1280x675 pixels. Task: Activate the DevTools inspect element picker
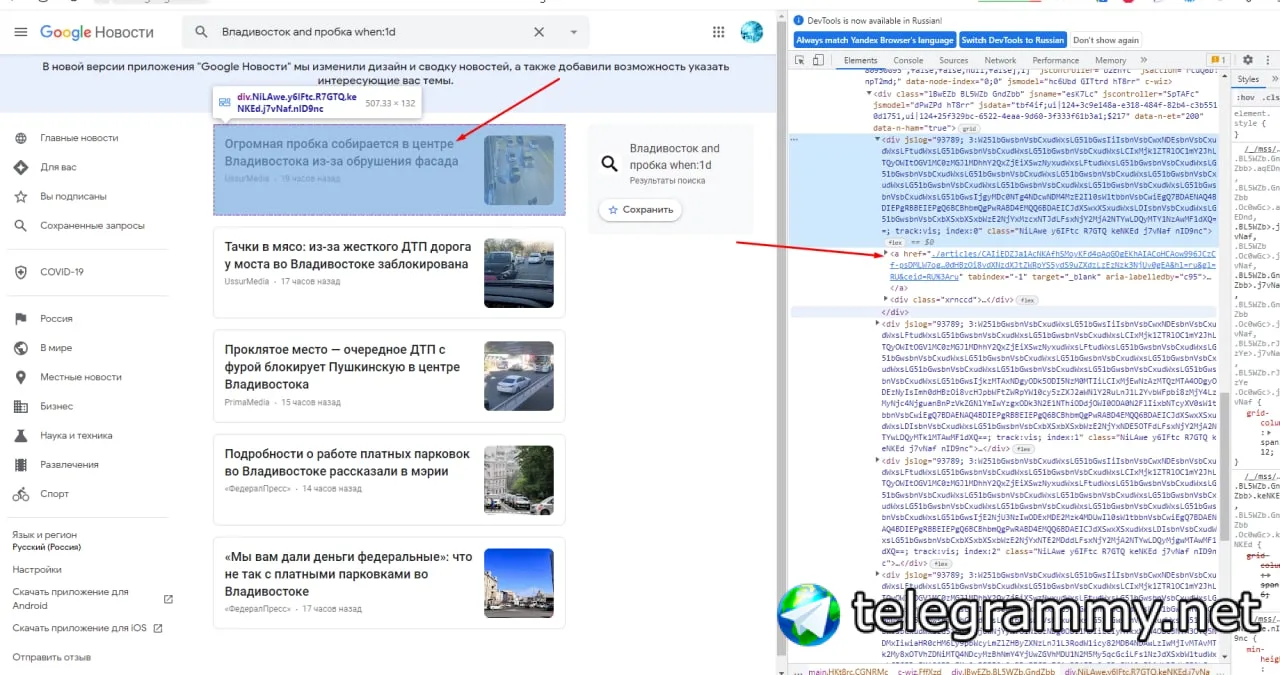point(799,60)
